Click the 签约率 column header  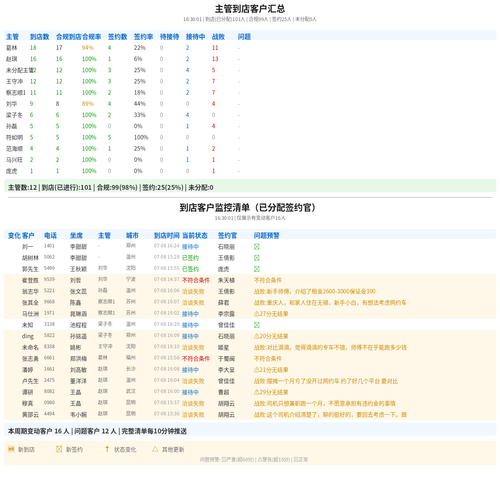pos(143,37)
